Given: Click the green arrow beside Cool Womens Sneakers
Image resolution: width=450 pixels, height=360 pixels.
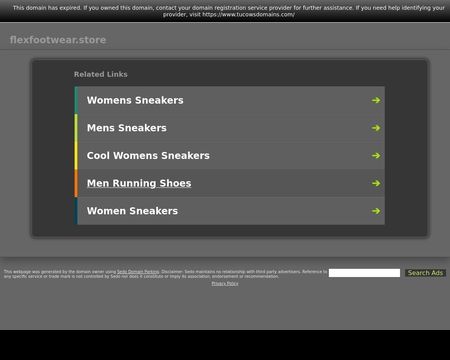Looking at the screenshot, I should point(376,155).
